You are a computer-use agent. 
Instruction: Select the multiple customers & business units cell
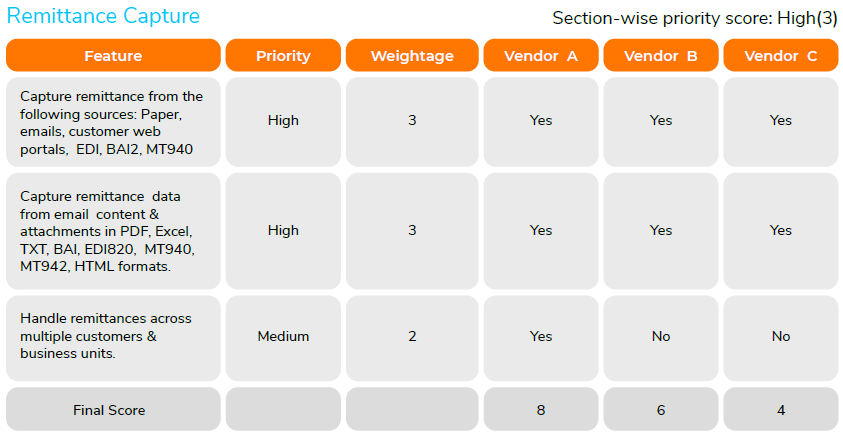[x=113, y=336]
